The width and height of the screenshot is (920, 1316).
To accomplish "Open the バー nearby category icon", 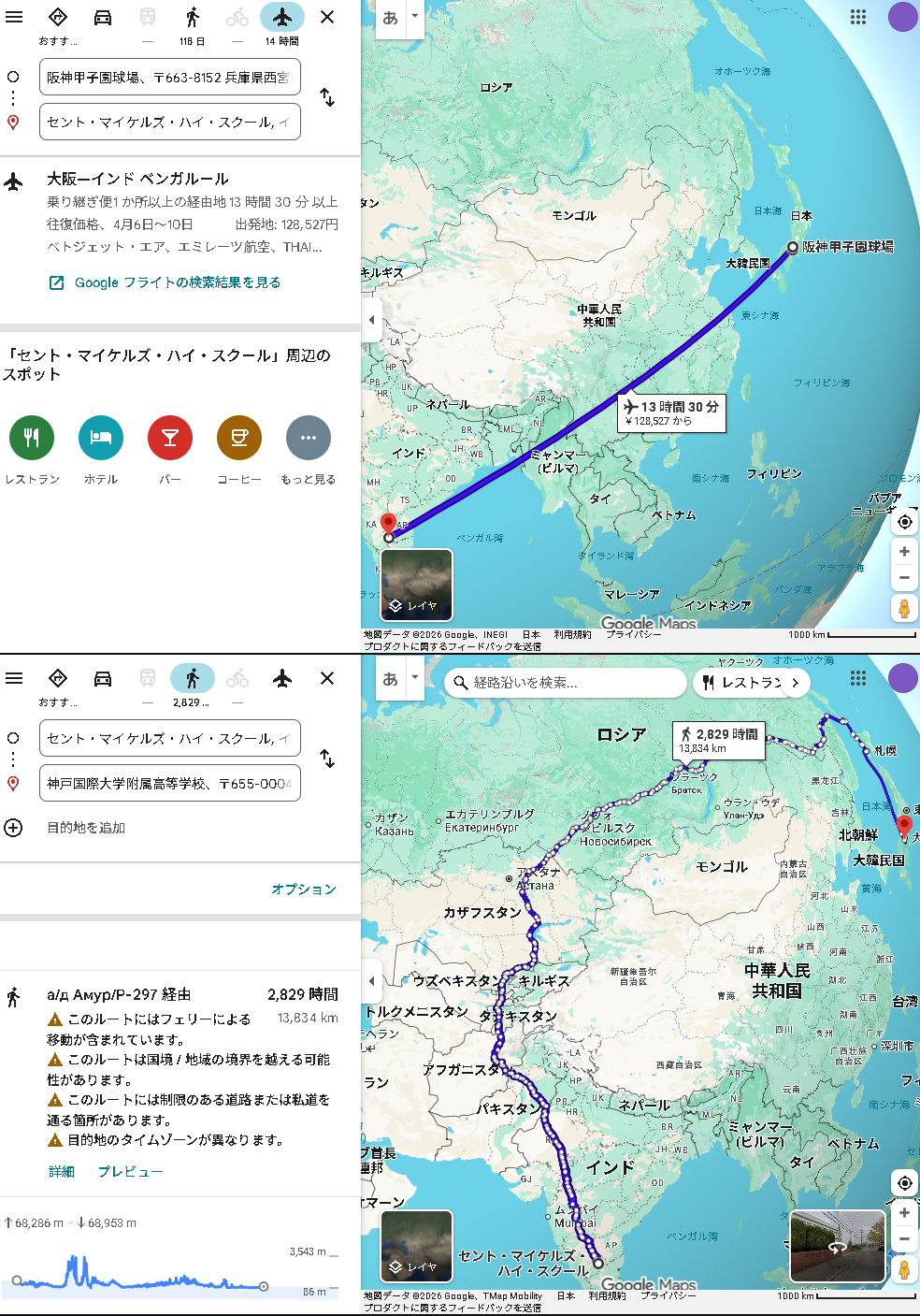I will point(170,438).
